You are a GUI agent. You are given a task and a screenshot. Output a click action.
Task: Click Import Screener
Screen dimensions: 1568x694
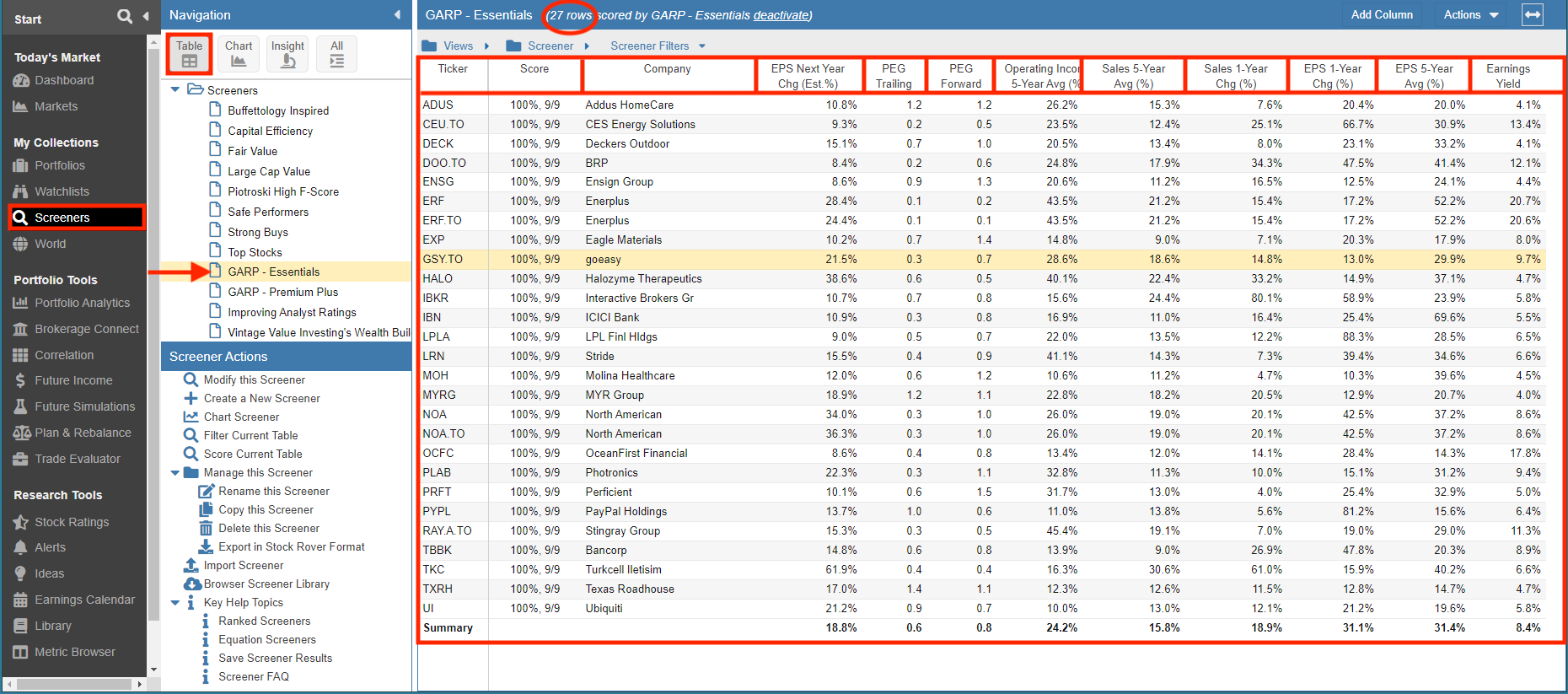point(243,565)
